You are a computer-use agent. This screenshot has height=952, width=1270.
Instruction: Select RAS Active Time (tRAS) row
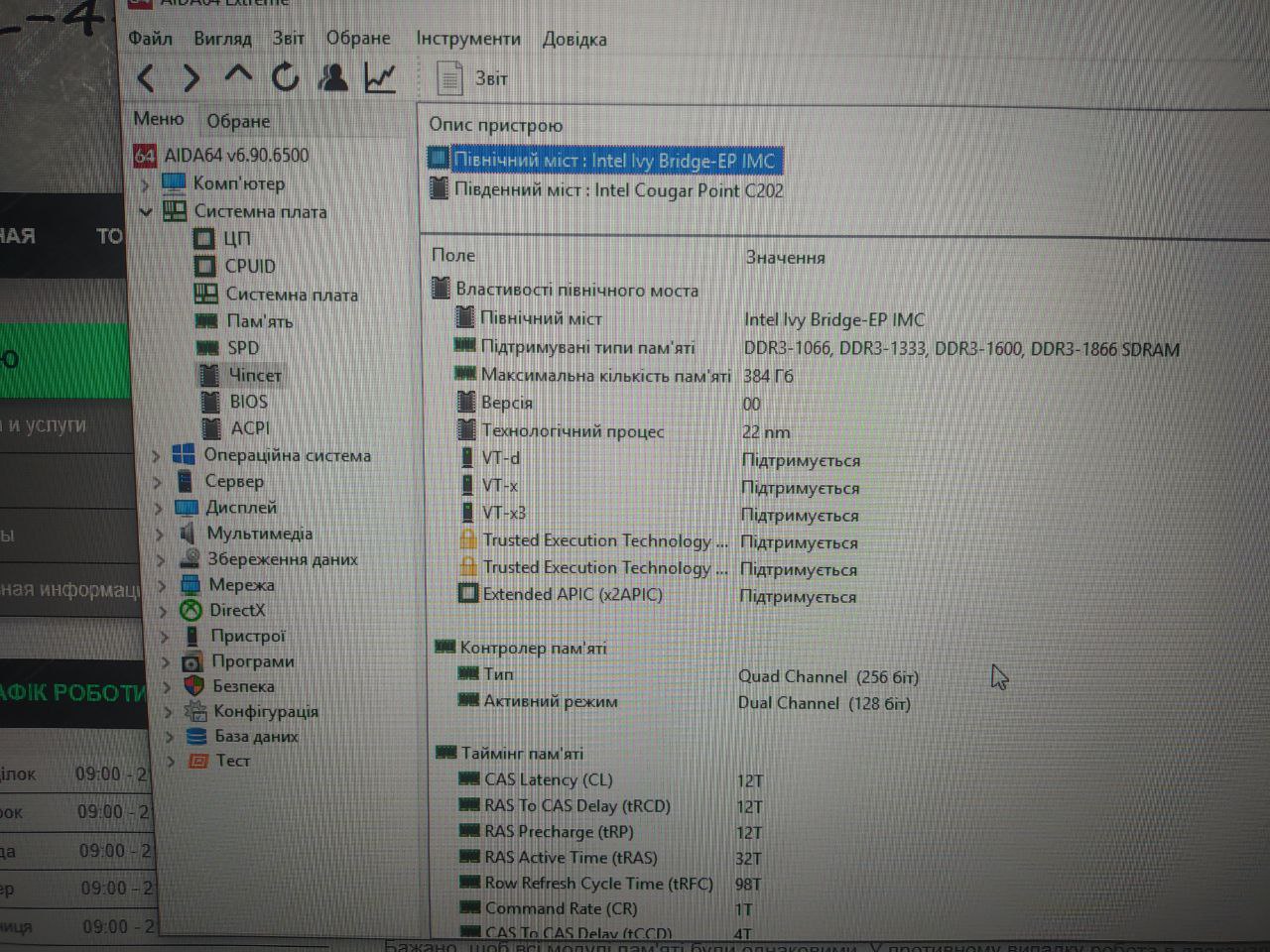click(x=610, y=858)
